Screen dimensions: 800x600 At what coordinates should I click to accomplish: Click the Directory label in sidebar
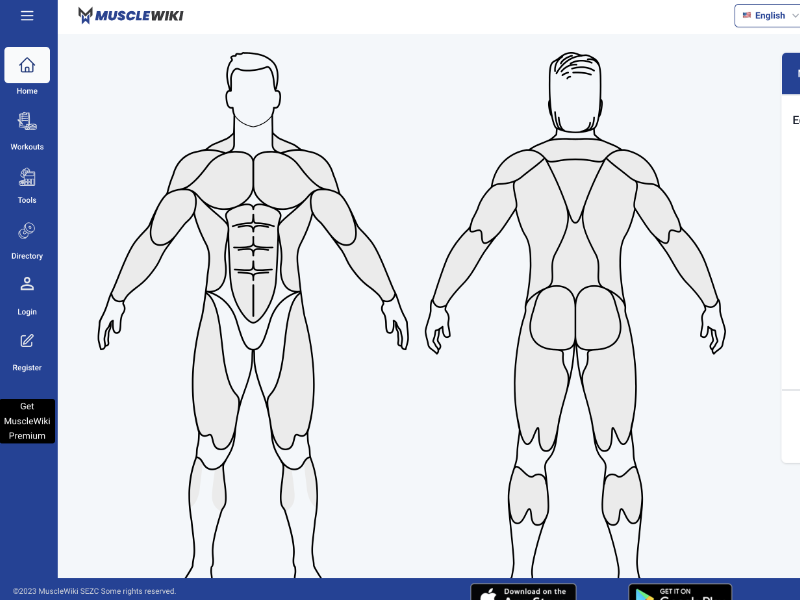27,256
